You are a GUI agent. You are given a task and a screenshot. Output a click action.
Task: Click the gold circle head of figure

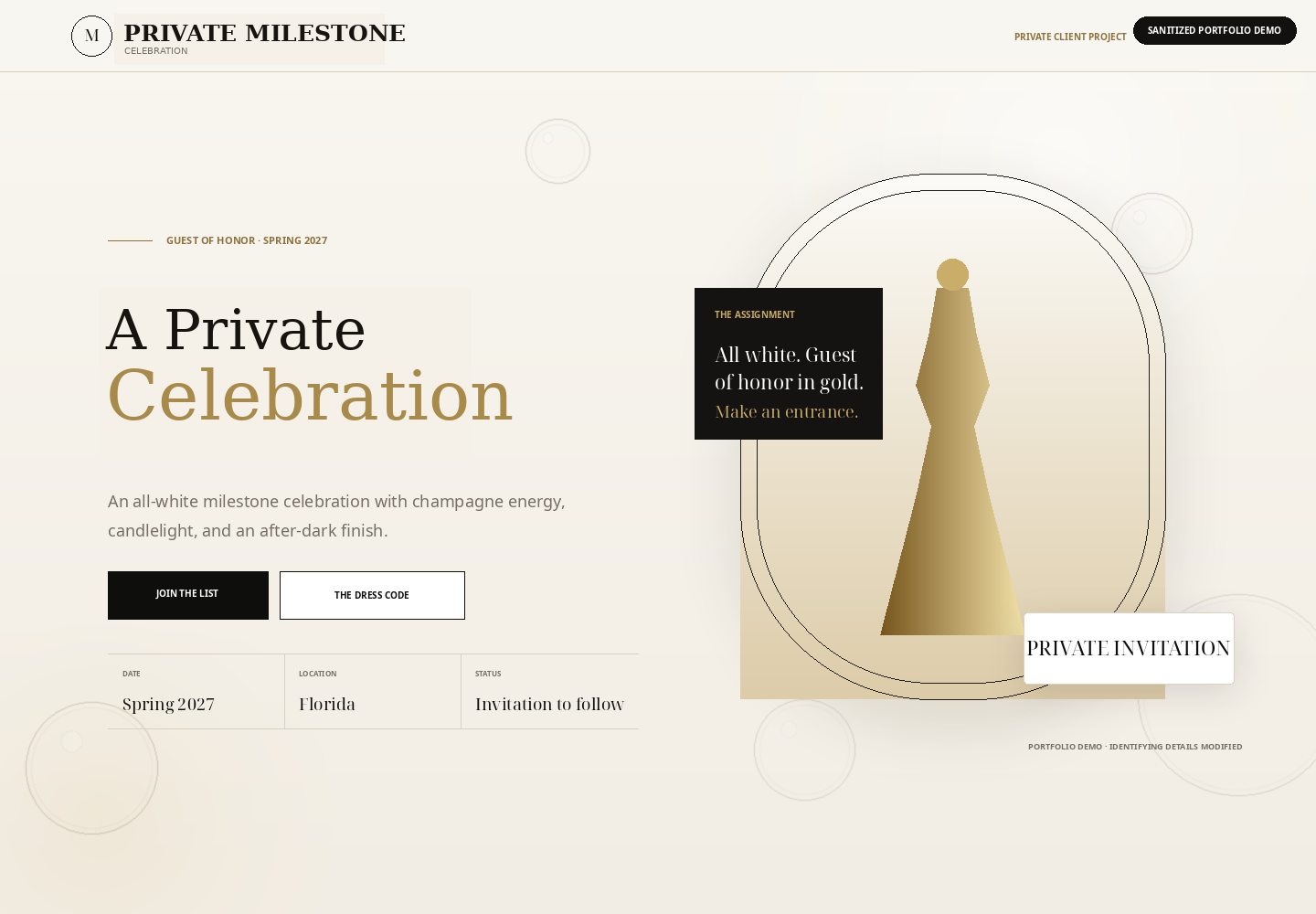[952, 274]
